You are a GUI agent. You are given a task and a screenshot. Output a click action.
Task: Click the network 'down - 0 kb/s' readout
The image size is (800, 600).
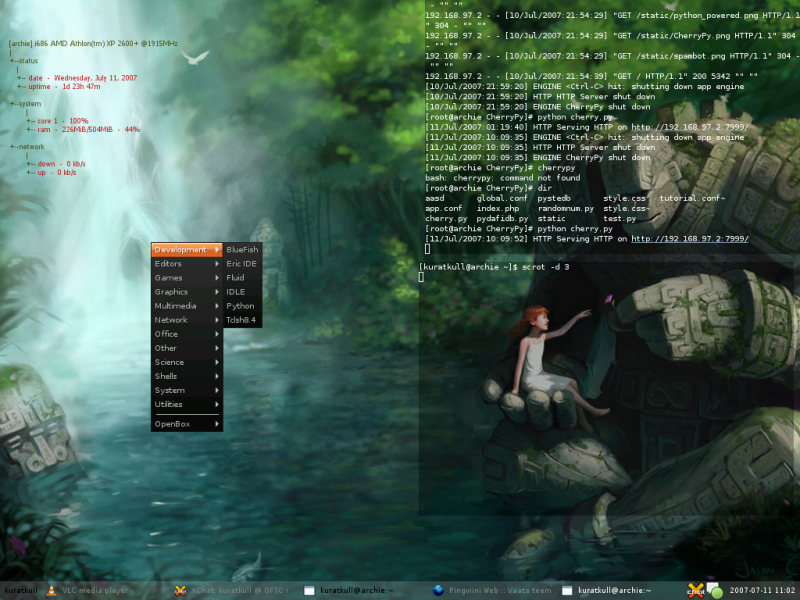(61, 164)
